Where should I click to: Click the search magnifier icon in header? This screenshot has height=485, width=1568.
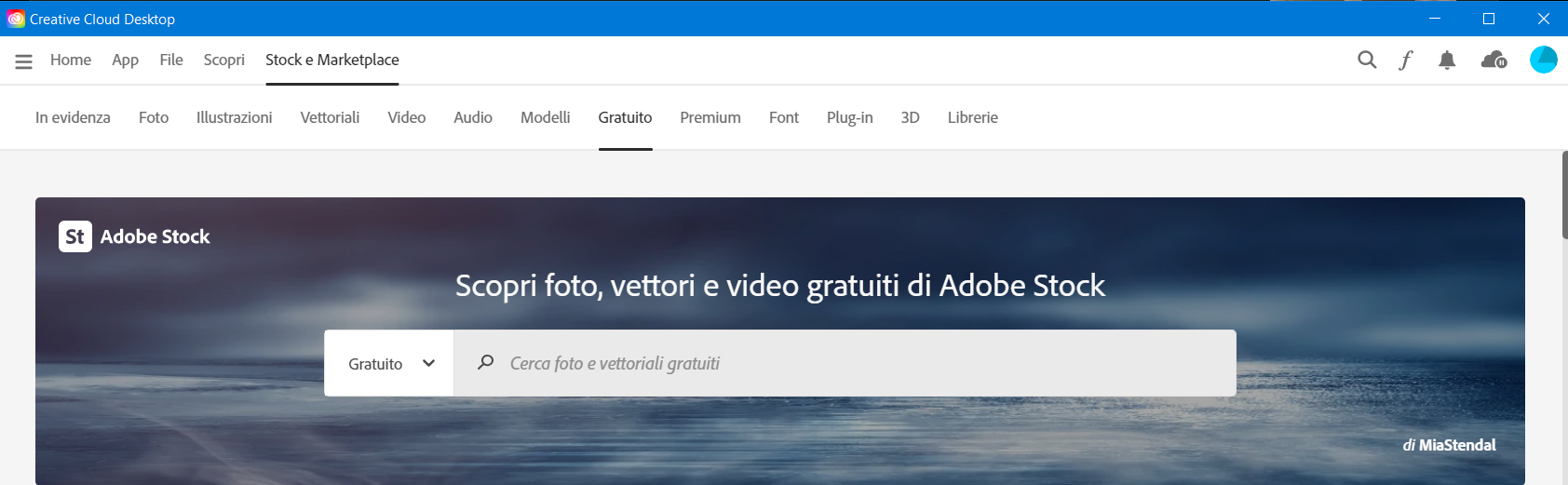coord(1367,60)
